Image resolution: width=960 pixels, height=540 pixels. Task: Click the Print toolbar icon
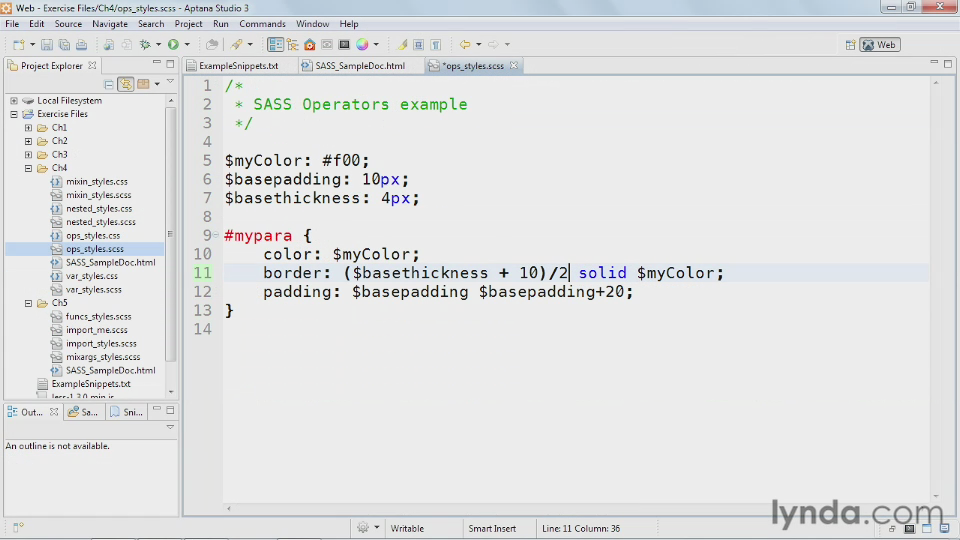tap(81, 45)
